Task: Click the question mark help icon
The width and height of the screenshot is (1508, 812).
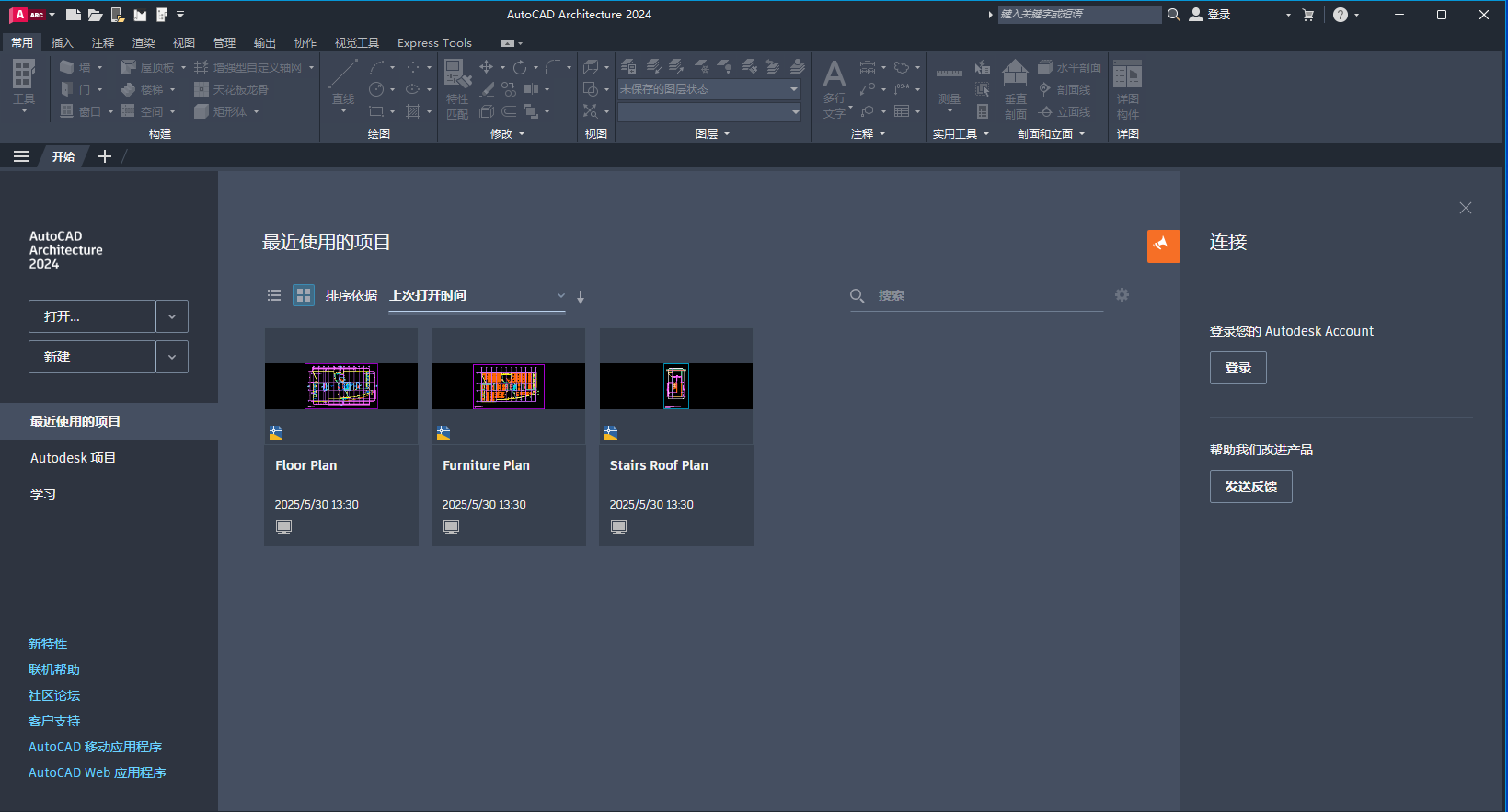Action: (x=1340, y=15)
